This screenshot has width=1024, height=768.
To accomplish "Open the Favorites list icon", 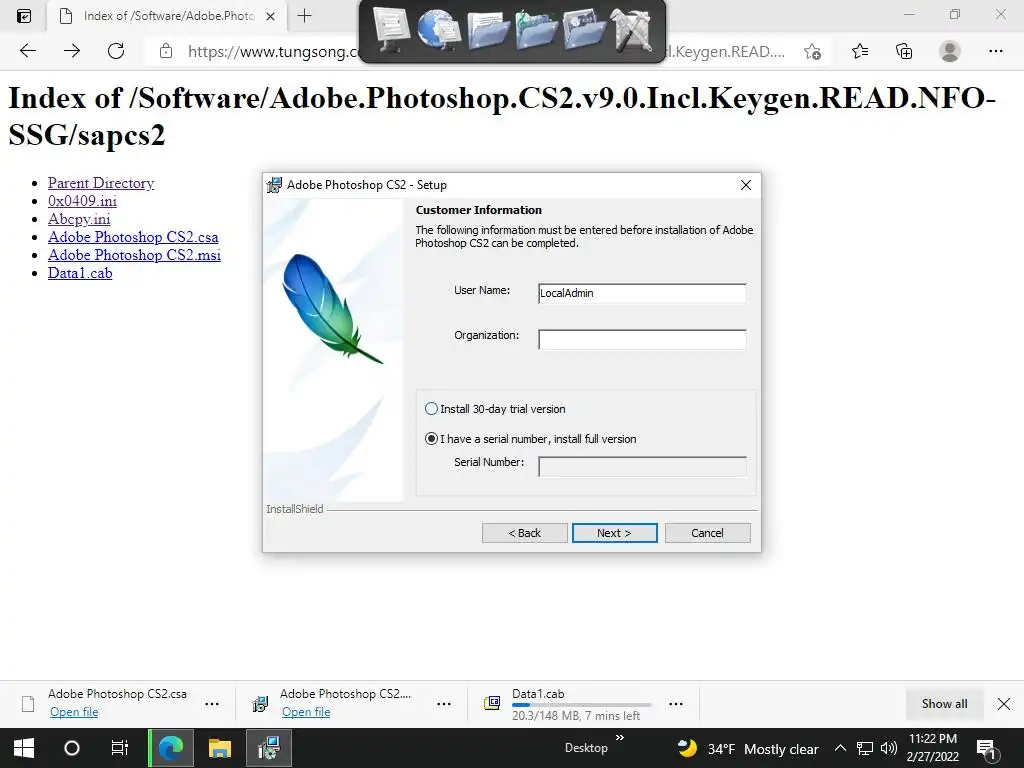I will pos(860,51).
